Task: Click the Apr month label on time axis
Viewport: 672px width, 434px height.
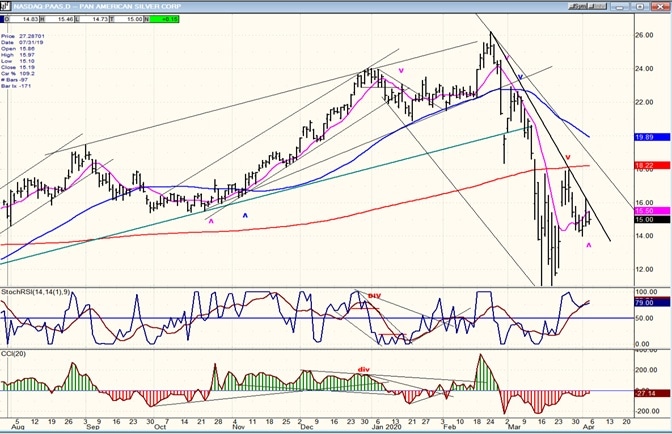Action: click(x=589, y=428)
